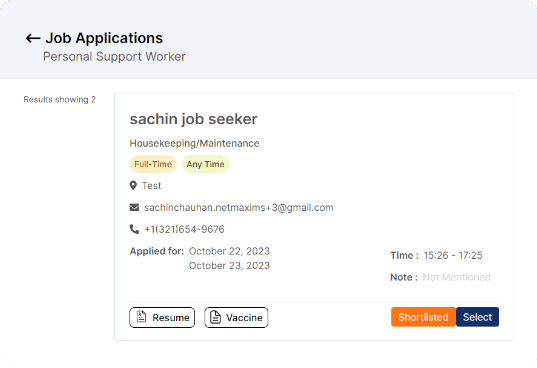The image size is (537, 368).
Task: Click the document icon inside the Resume button
Action: (x=141, y=317)
